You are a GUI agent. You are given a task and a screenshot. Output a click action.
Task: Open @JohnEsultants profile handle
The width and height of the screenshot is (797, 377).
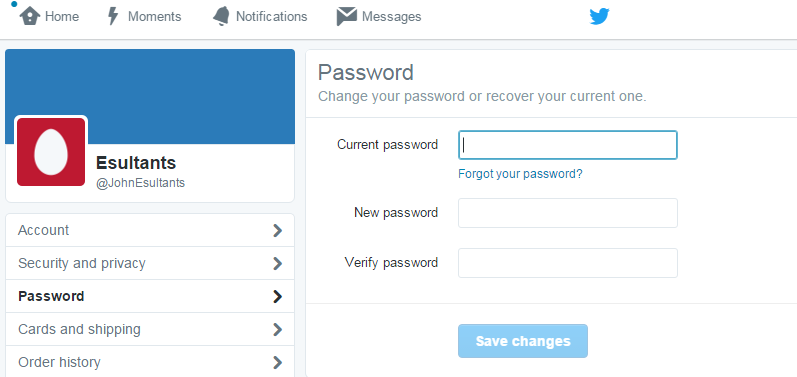coord(140,183)
